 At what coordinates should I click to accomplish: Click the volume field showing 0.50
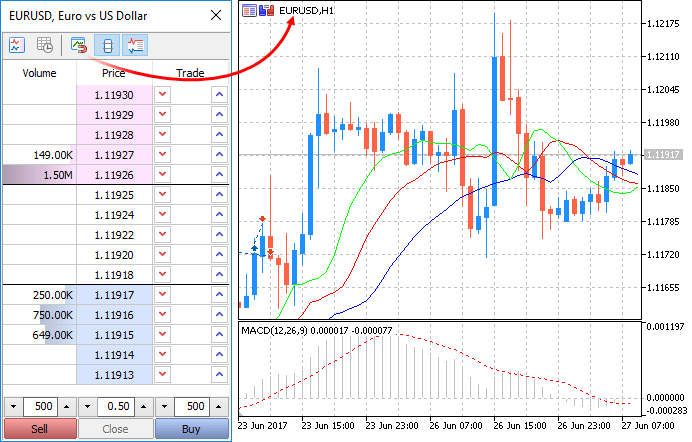coord(116,406)
